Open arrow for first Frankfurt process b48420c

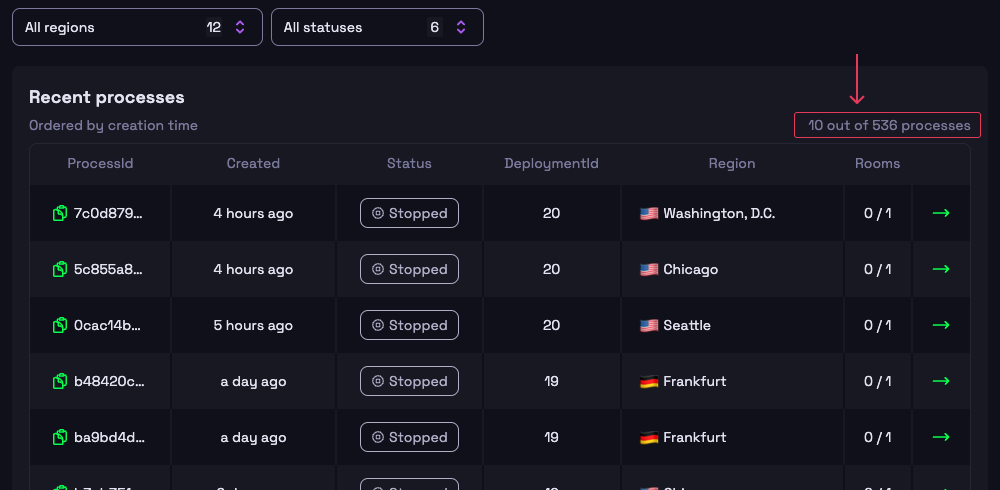pos(940,381)
